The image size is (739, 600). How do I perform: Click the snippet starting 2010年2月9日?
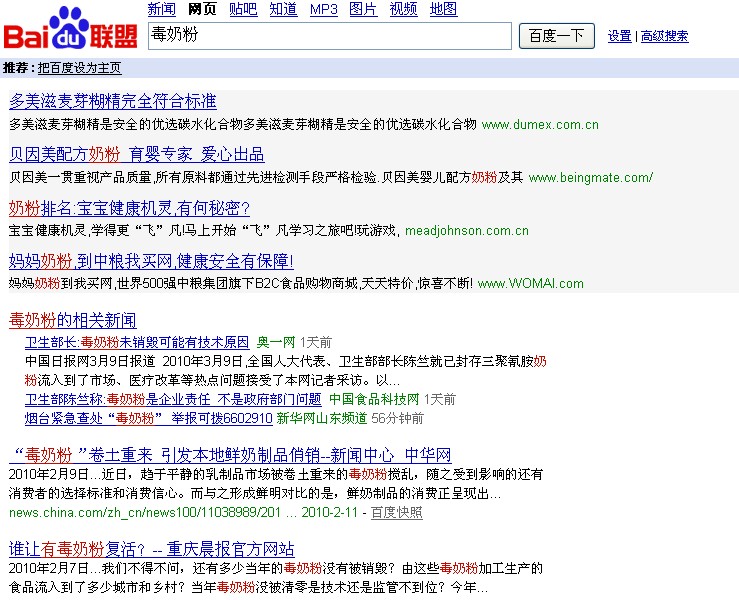pyautogui.click(x=276, y=484)
